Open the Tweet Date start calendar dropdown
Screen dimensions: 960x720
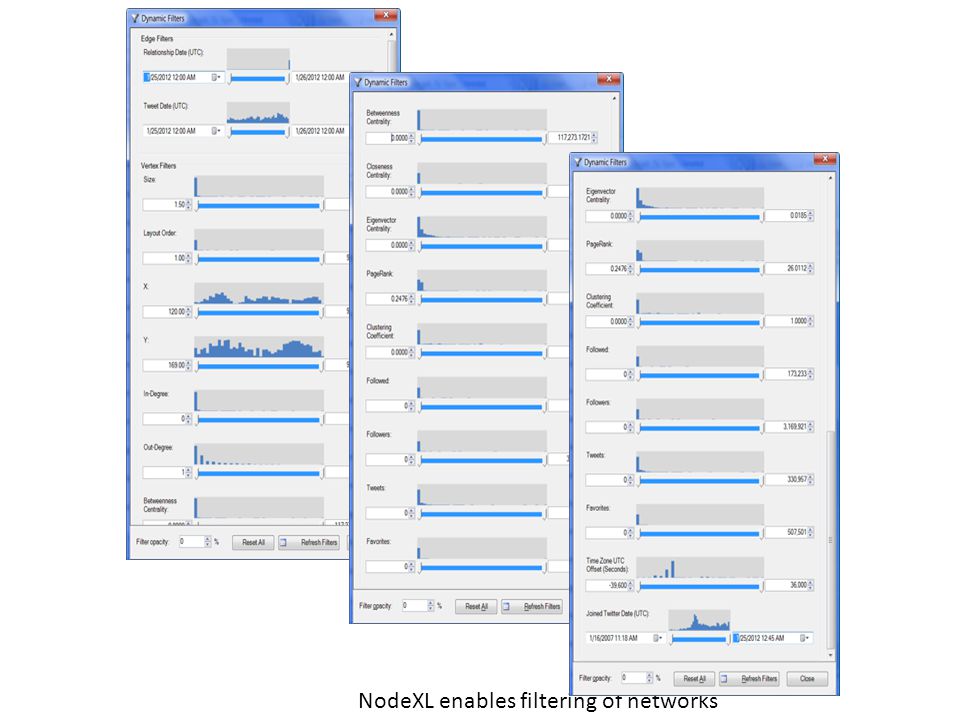tap(216, 130)
